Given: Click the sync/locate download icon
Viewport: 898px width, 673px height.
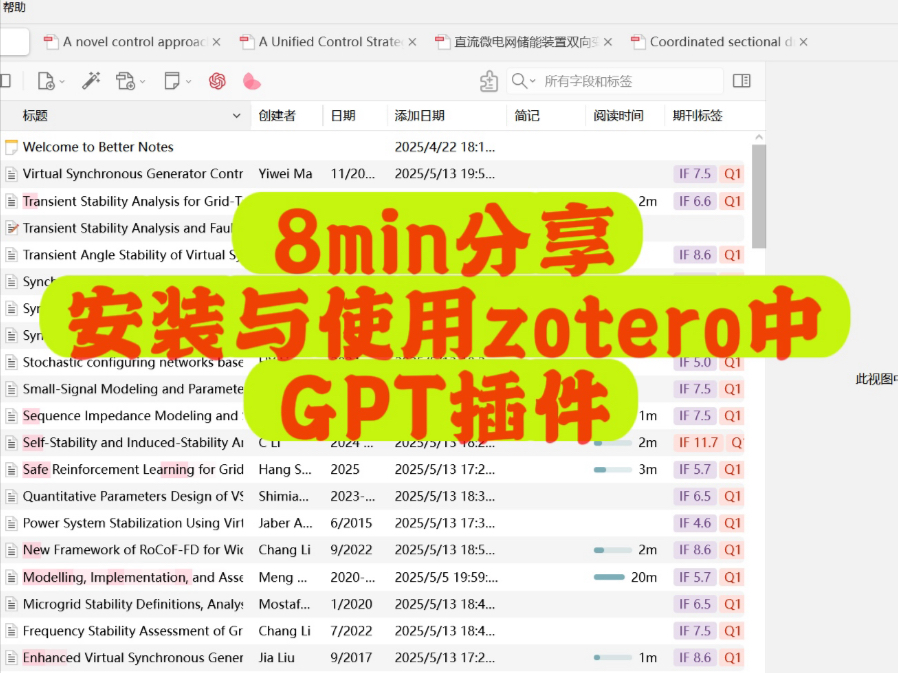Looking at the screenshot, I should (489, 81).
